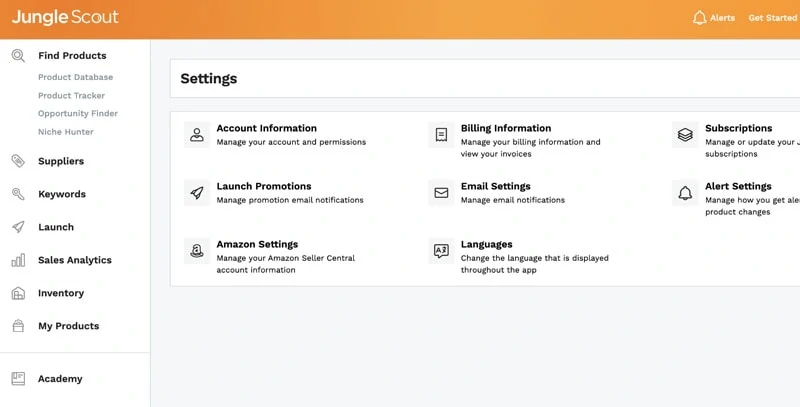Open My Products section
The height and width of the screenshot is (407, 800).
coord(68,326)
